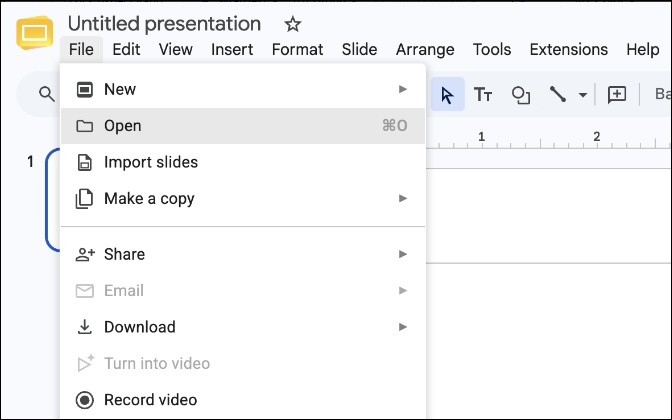Click the Google Slides home logo
The width and height of the screenshot is (672, 420).
[x=35, y=32]
